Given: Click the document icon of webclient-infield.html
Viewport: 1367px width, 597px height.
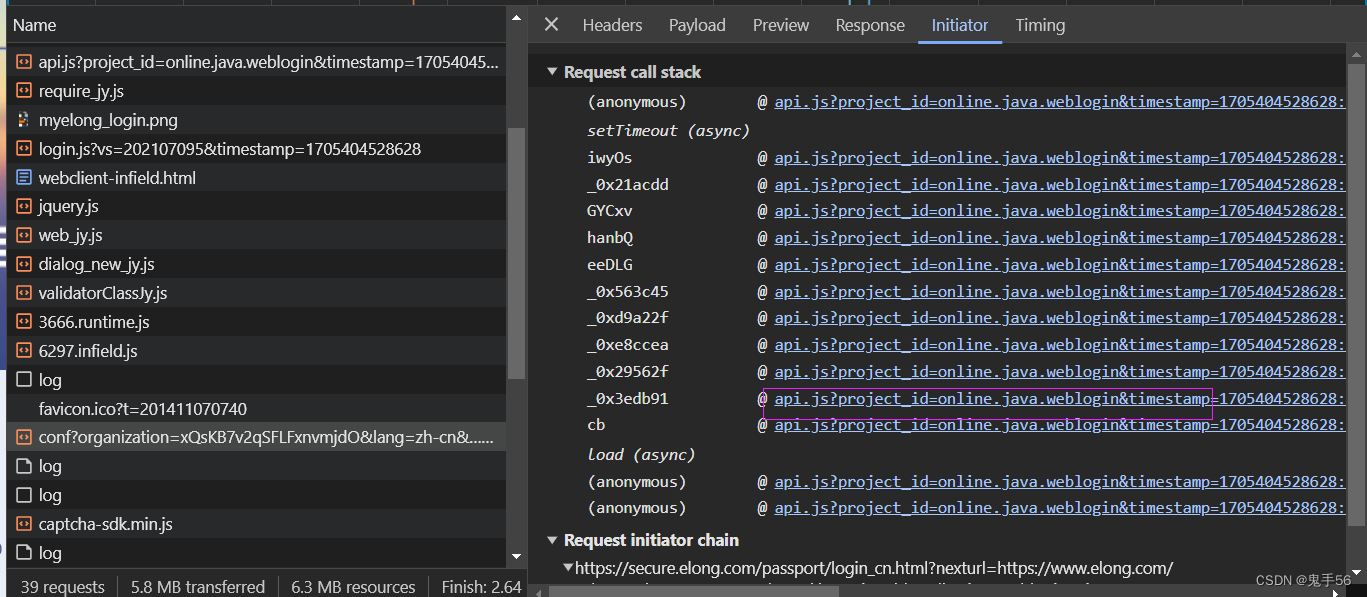Looking at the screenshot, I should [24, 178].
